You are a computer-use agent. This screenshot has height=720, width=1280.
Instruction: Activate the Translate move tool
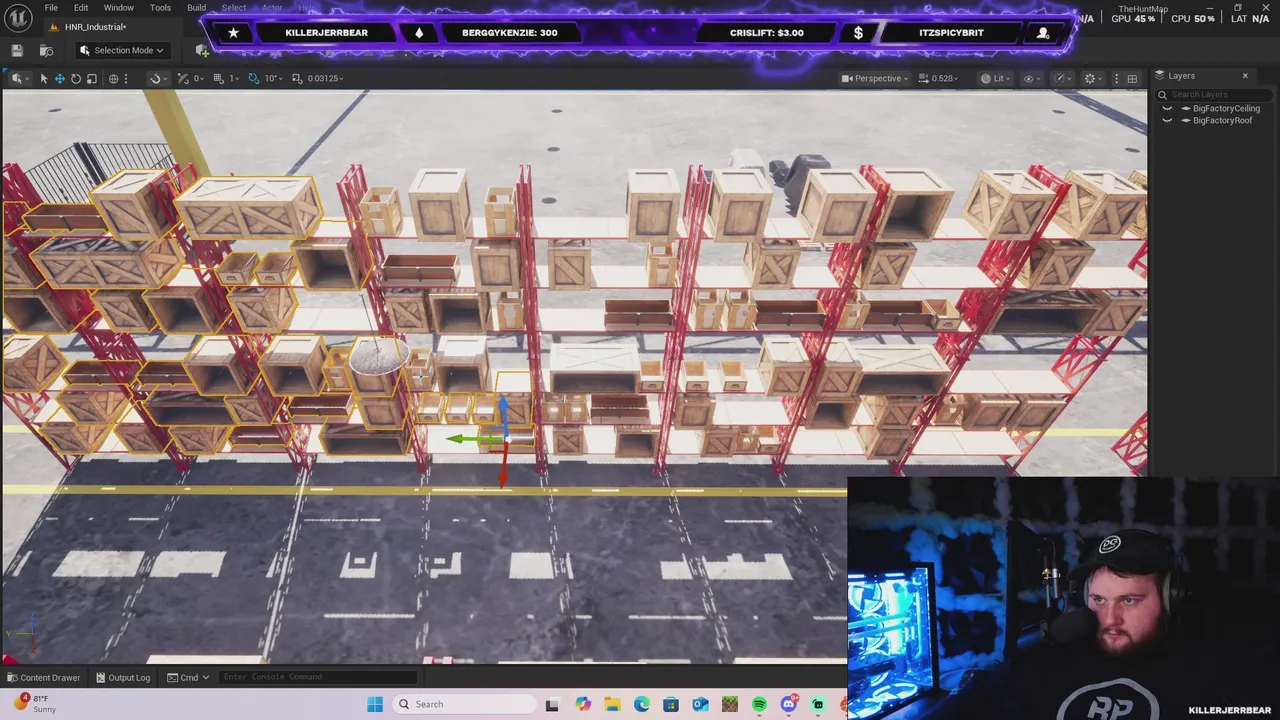click(59, 78)
